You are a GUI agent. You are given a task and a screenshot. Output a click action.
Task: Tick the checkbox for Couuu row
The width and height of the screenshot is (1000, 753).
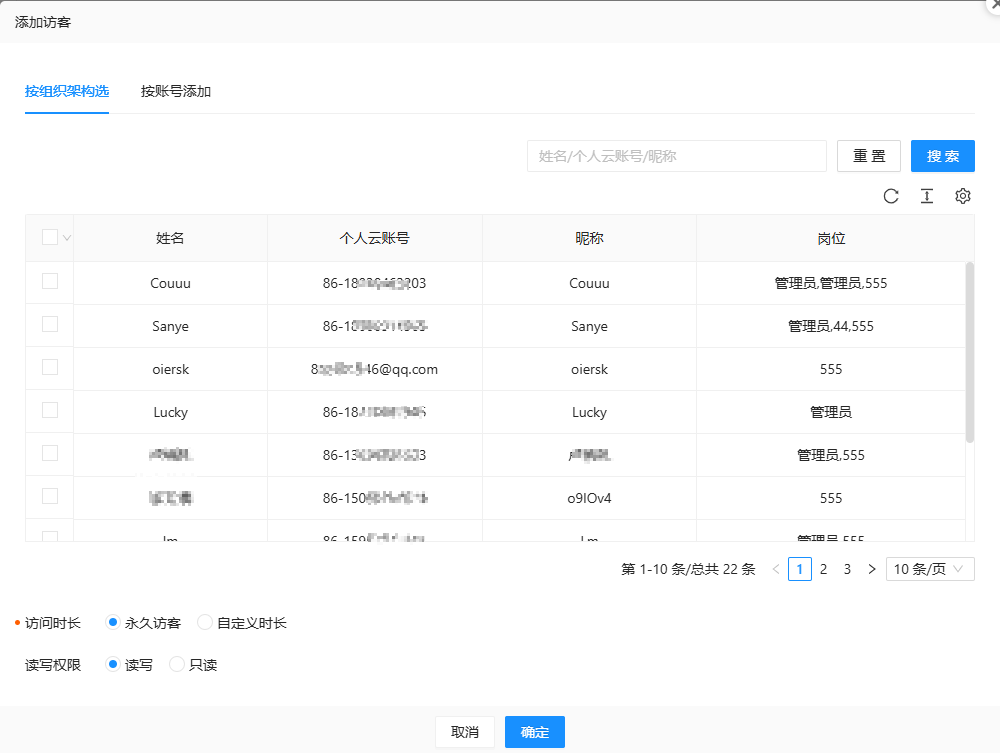(50, 282)
